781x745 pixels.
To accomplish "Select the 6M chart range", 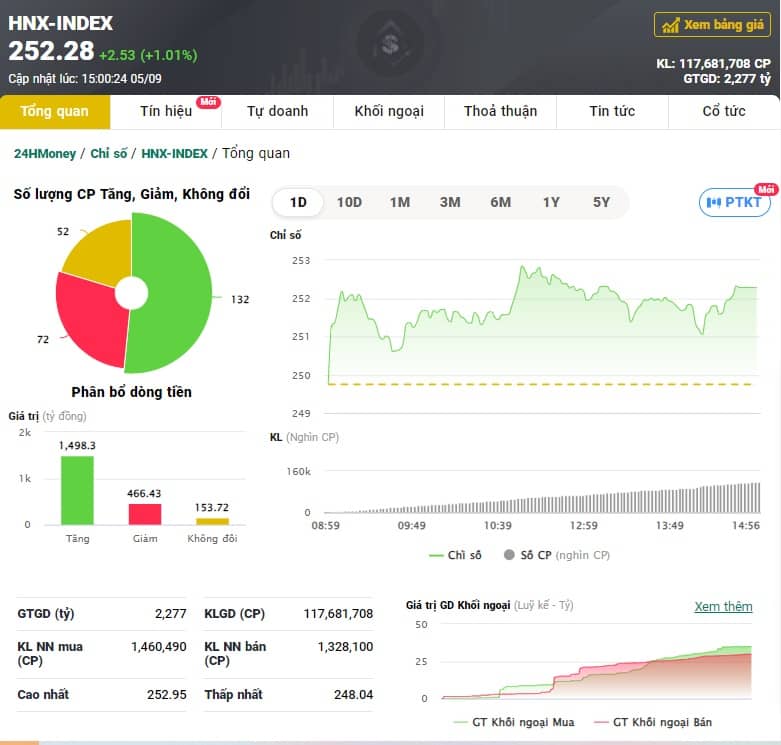I will click(501, 202).
